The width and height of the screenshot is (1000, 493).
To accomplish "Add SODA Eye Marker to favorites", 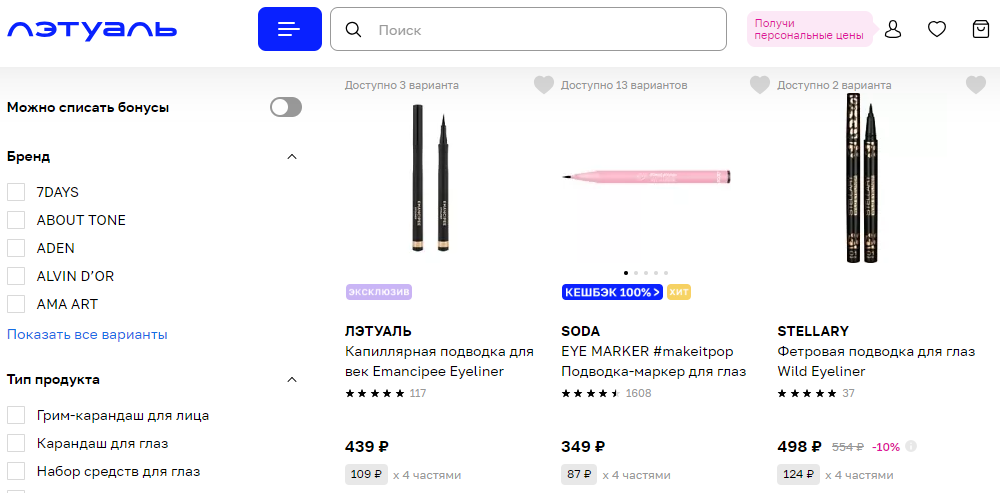I will pyautogui.click(x=760, y=85).
